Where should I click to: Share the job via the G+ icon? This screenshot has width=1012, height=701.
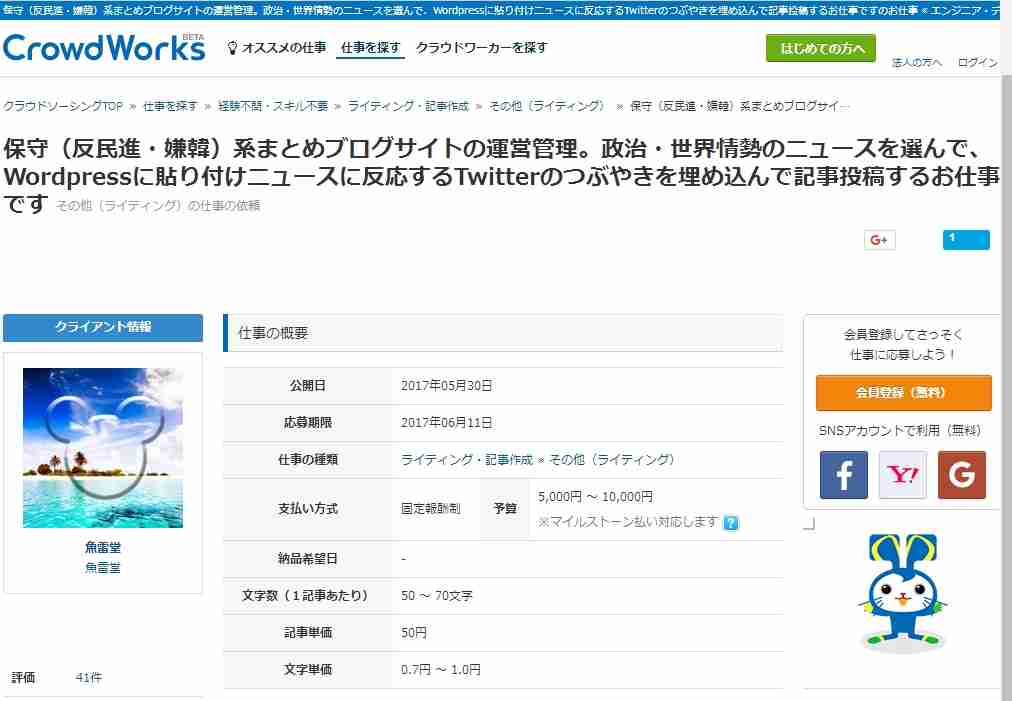(878, 239)
